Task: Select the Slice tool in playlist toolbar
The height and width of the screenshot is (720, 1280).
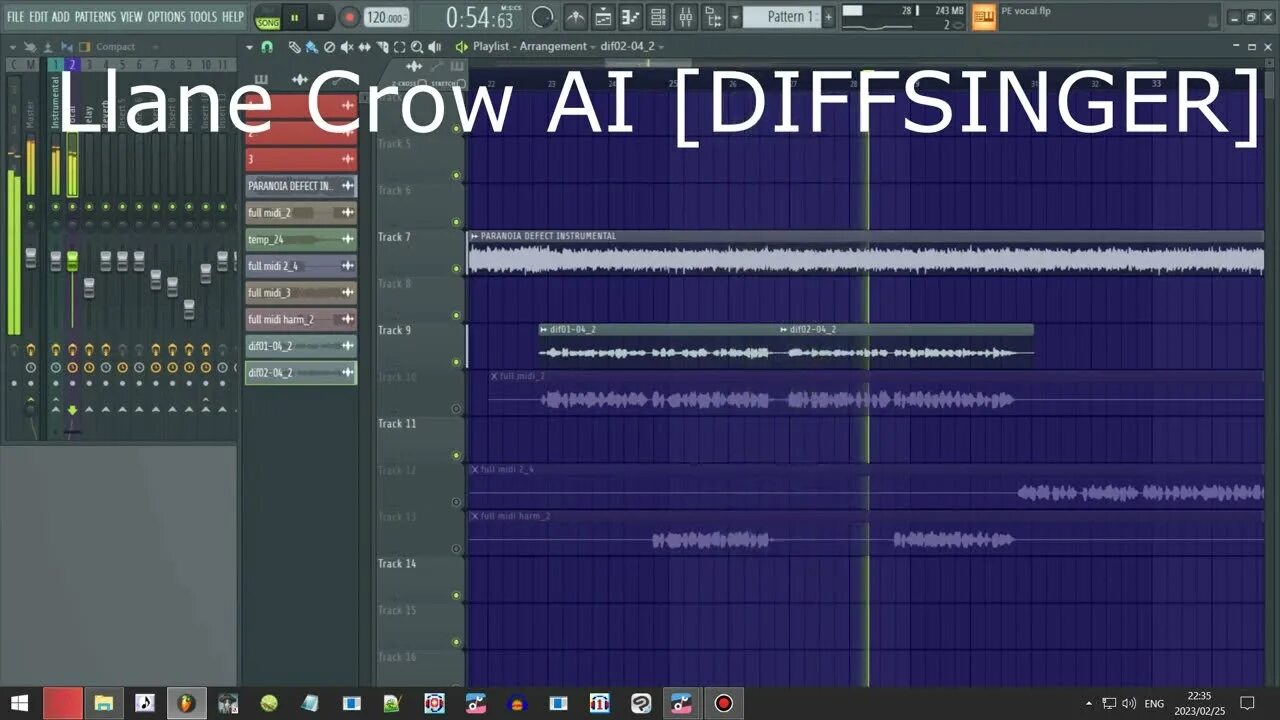Action: coord(382,47)
